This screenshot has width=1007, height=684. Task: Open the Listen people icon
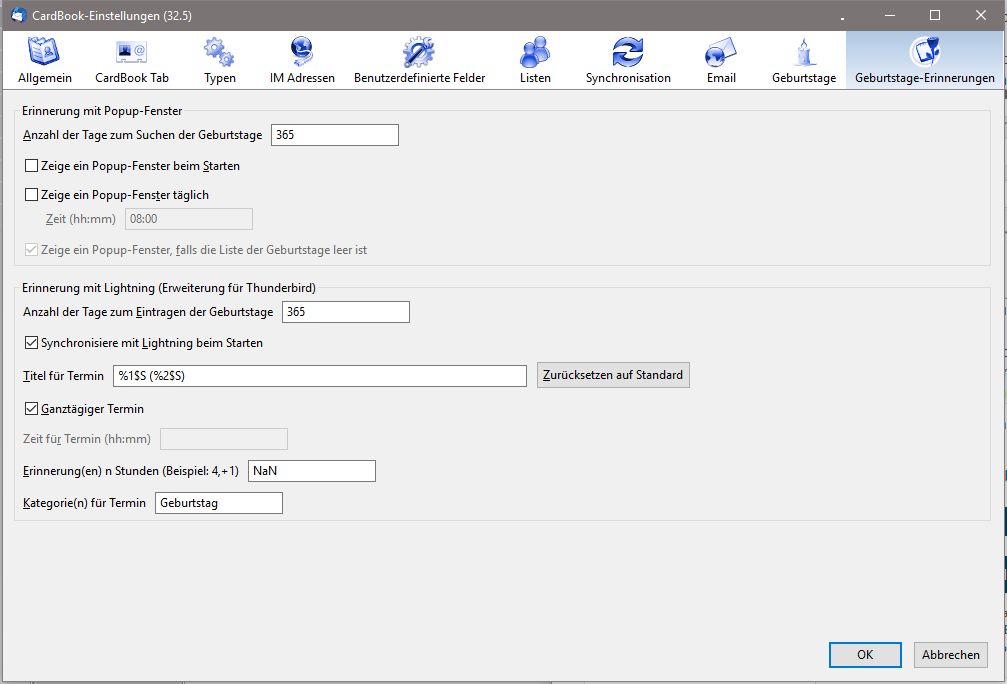pos(535,52)
